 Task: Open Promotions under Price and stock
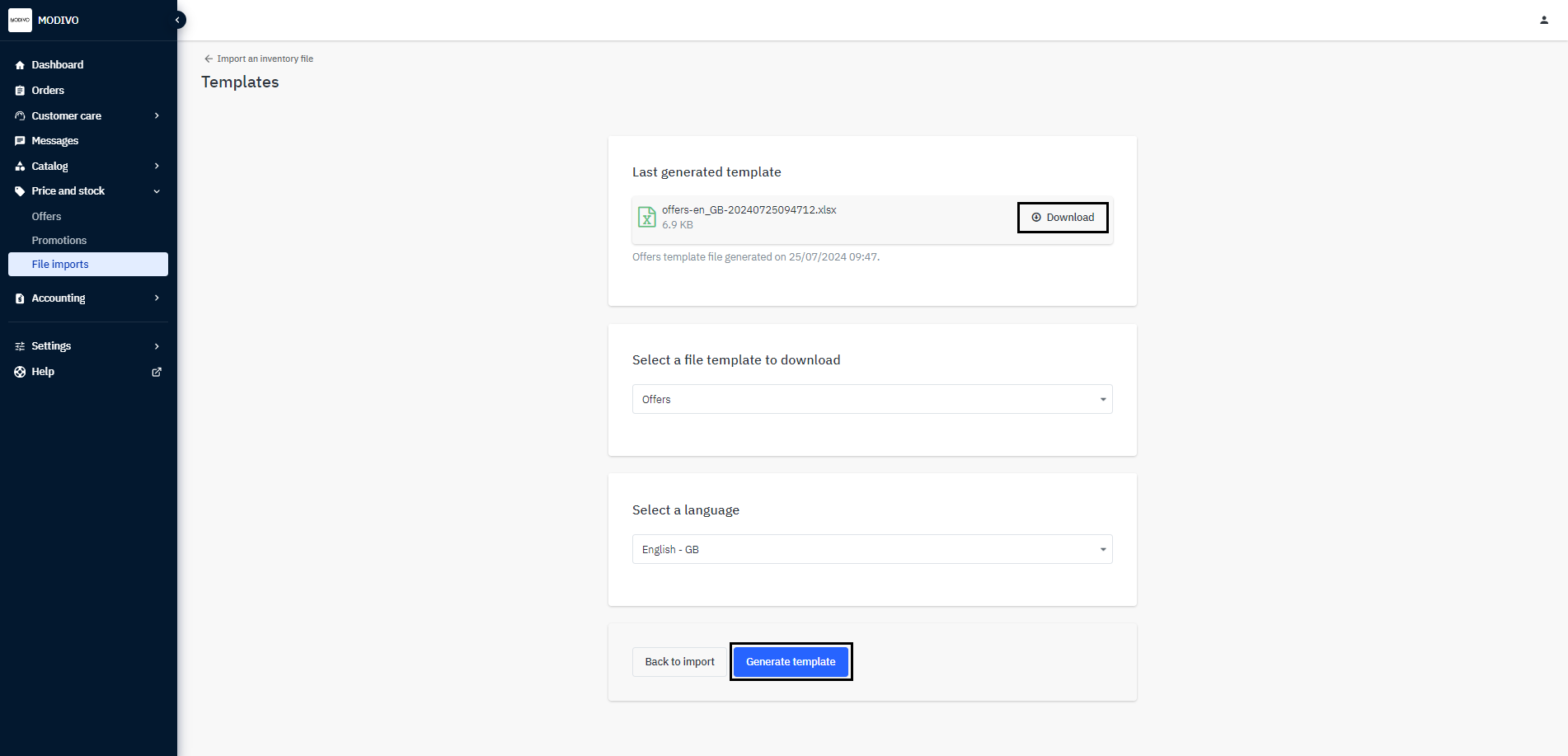59,241
